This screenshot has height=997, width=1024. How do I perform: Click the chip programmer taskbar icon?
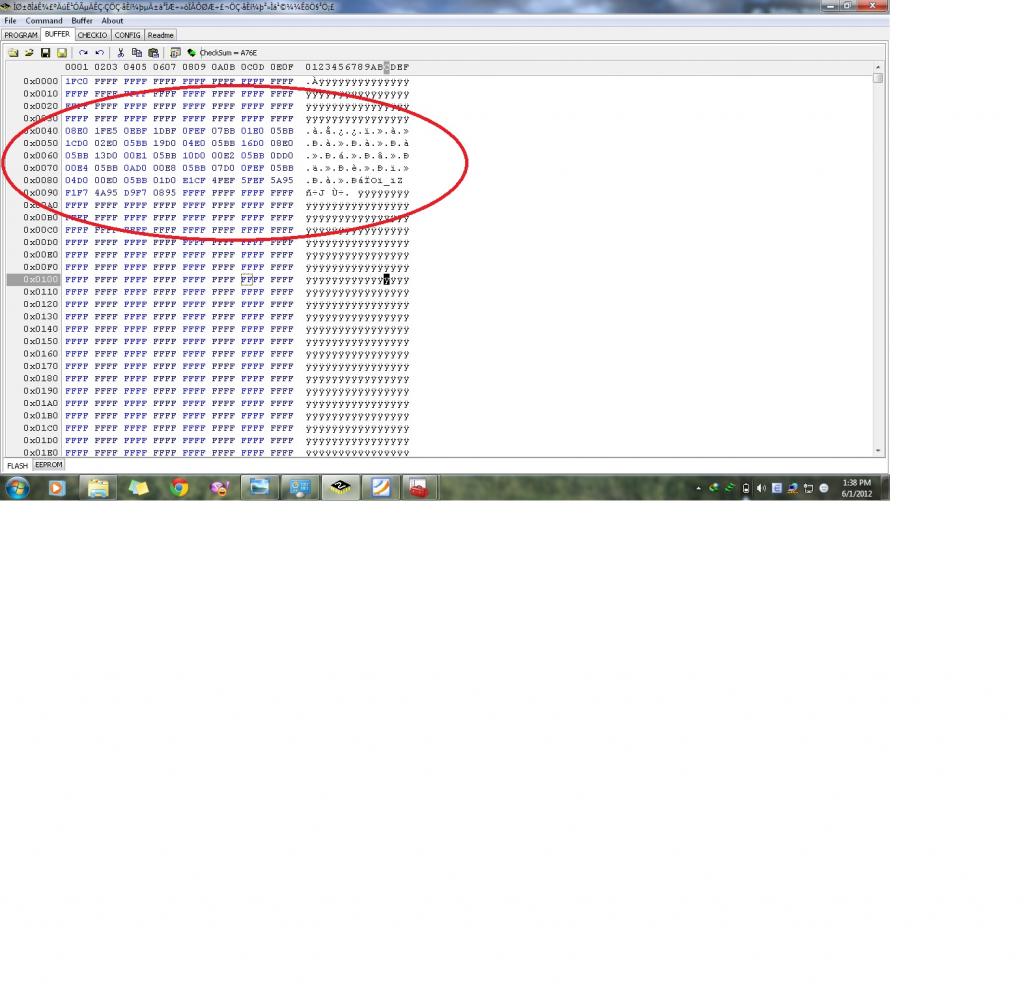coord(340,488)
